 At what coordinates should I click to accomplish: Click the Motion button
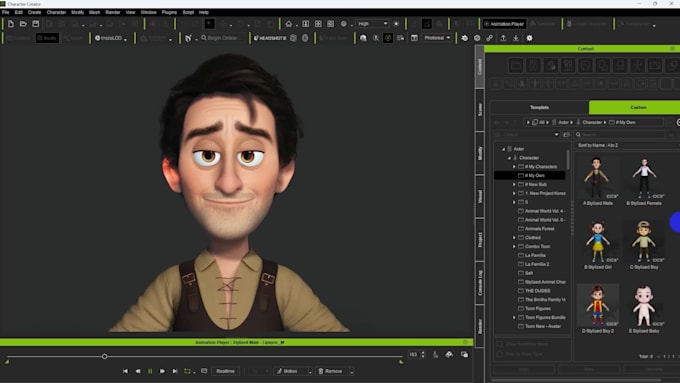click(x=291, y=371)
